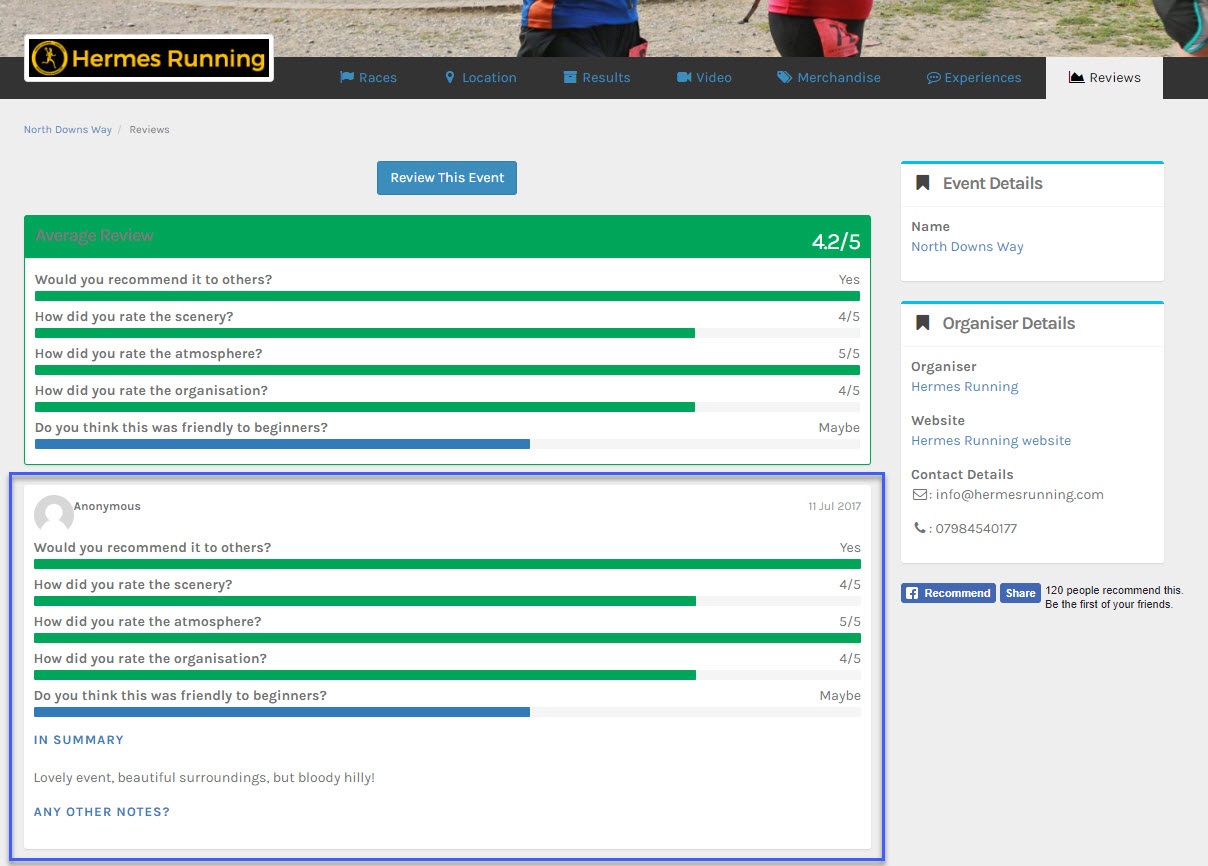This screenshot has height=866, width=1208.
Task: Switch to the Experiences tab
Action: (974, 77)
